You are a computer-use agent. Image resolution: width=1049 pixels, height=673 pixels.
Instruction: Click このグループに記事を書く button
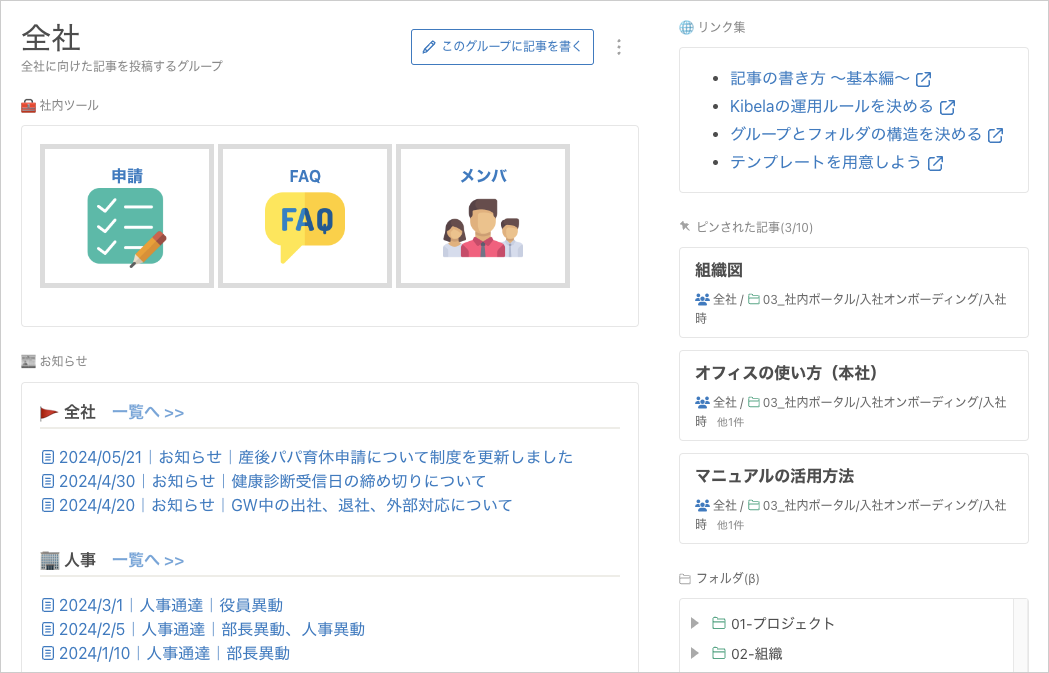pyautogui.click(x=502, y=47)
